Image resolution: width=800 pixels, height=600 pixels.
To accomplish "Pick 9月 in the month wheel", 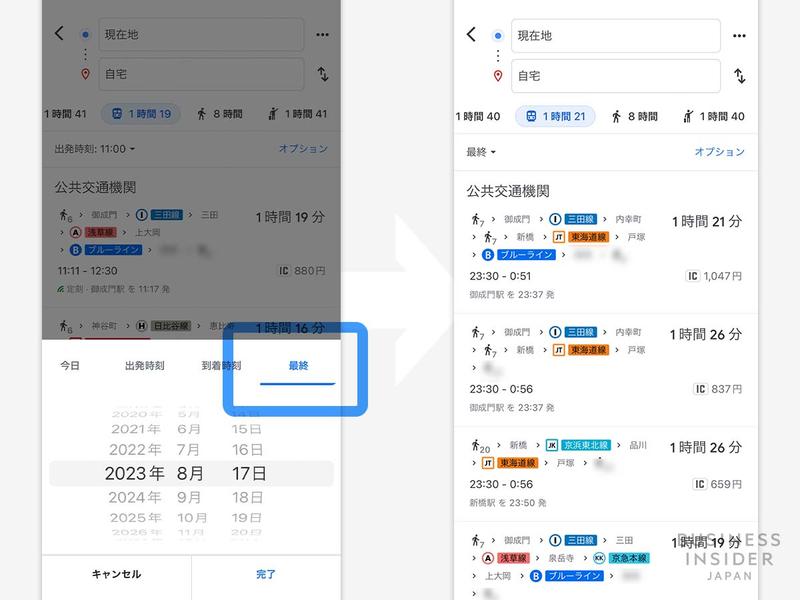I will (189, 497).
